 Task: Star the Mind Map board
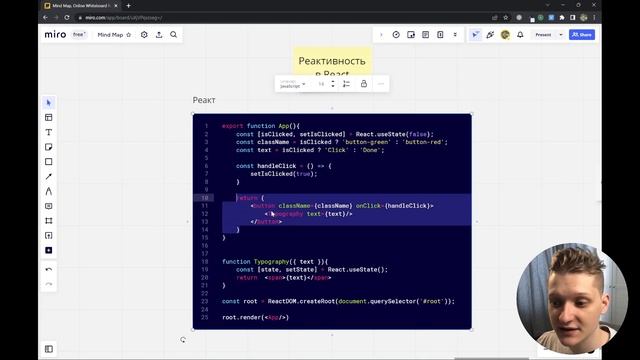click(129, 35)
